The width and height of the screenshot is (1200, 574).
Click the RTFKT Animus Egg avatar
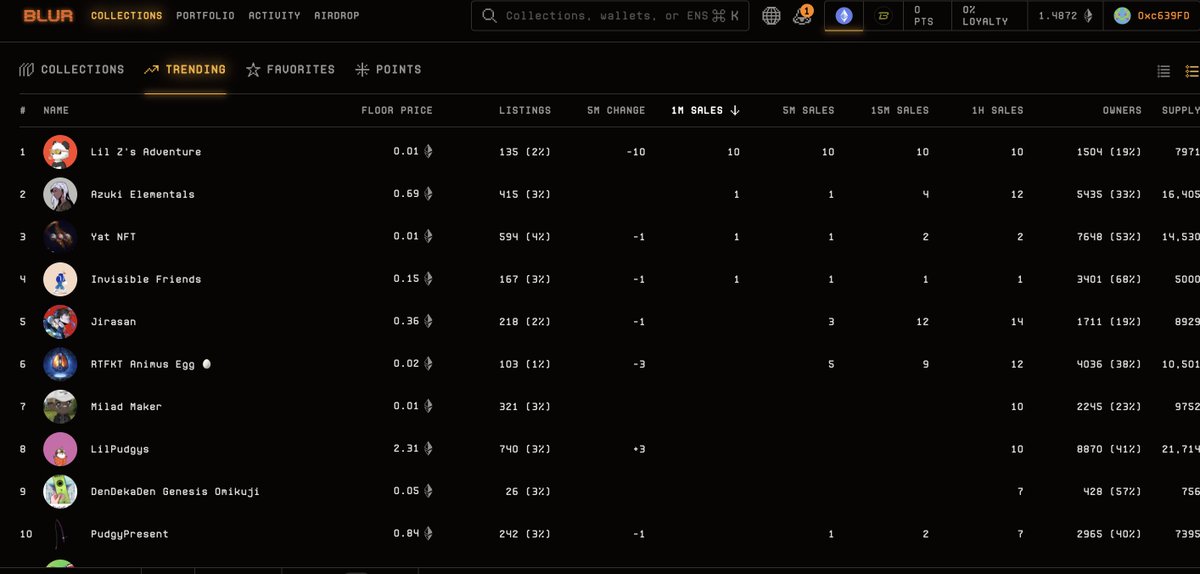(60, 364)
